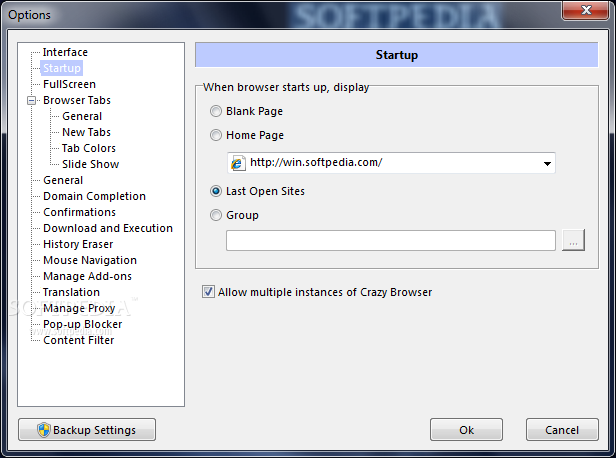Go to Confirmations settings
This screenshot has height=458, width=616.
(x=79, y=212)
